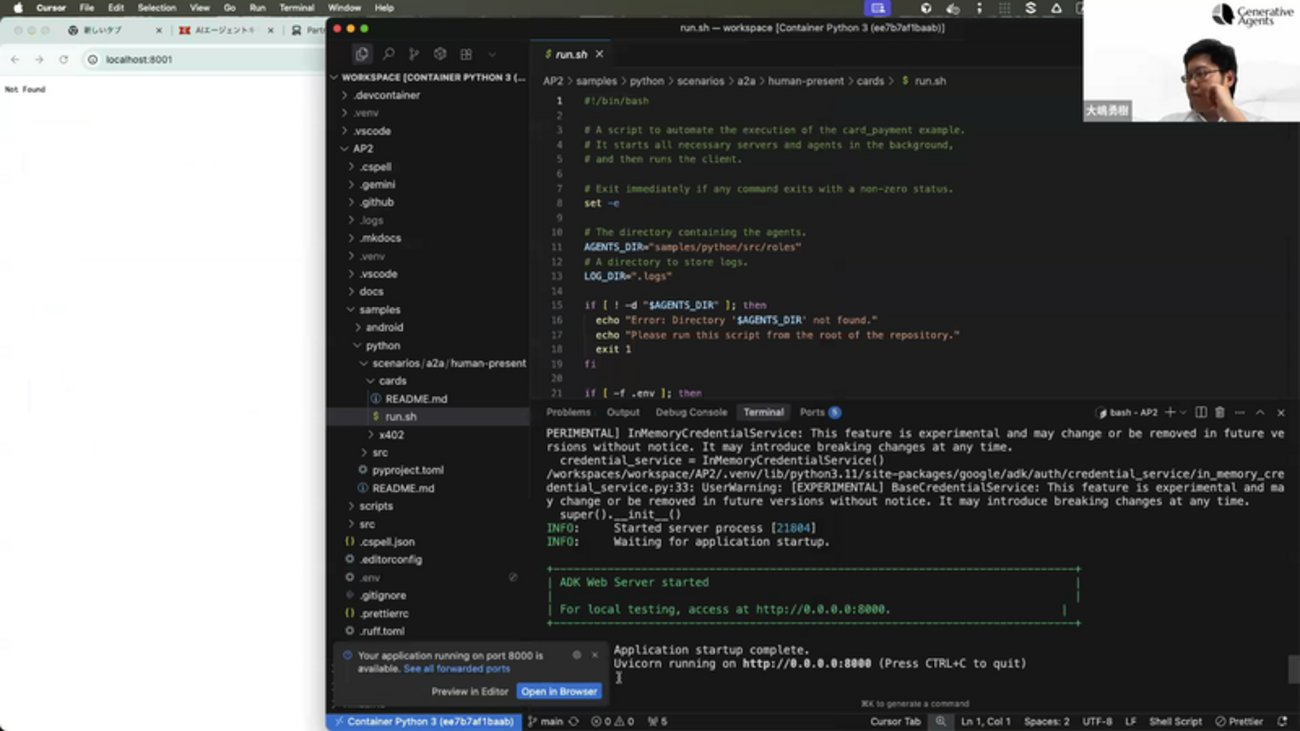The image size is (1300, 731).
Task: Click the notification bell in status bar
Action: pos(1282,721)
